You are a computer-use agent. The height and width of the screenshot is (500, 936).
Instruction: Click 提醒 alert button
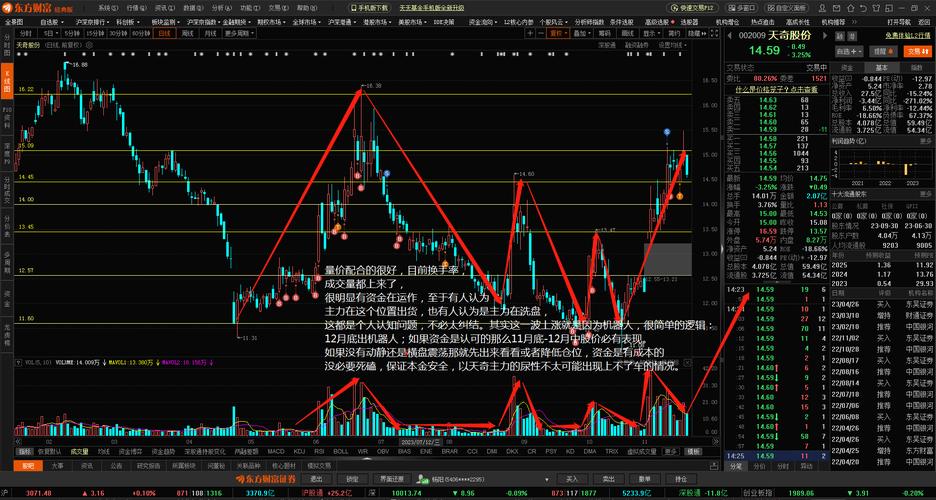tap(883, 51)
